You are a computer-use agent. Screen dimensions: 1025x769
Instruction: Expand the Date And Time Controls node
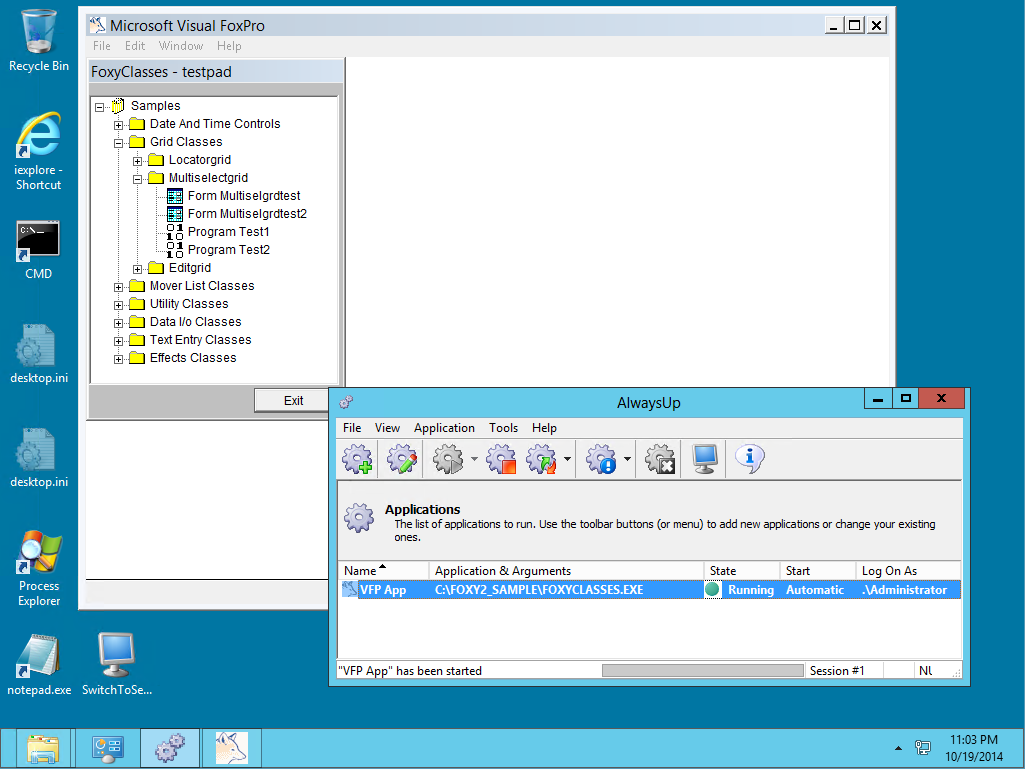[x=119, y=125]
